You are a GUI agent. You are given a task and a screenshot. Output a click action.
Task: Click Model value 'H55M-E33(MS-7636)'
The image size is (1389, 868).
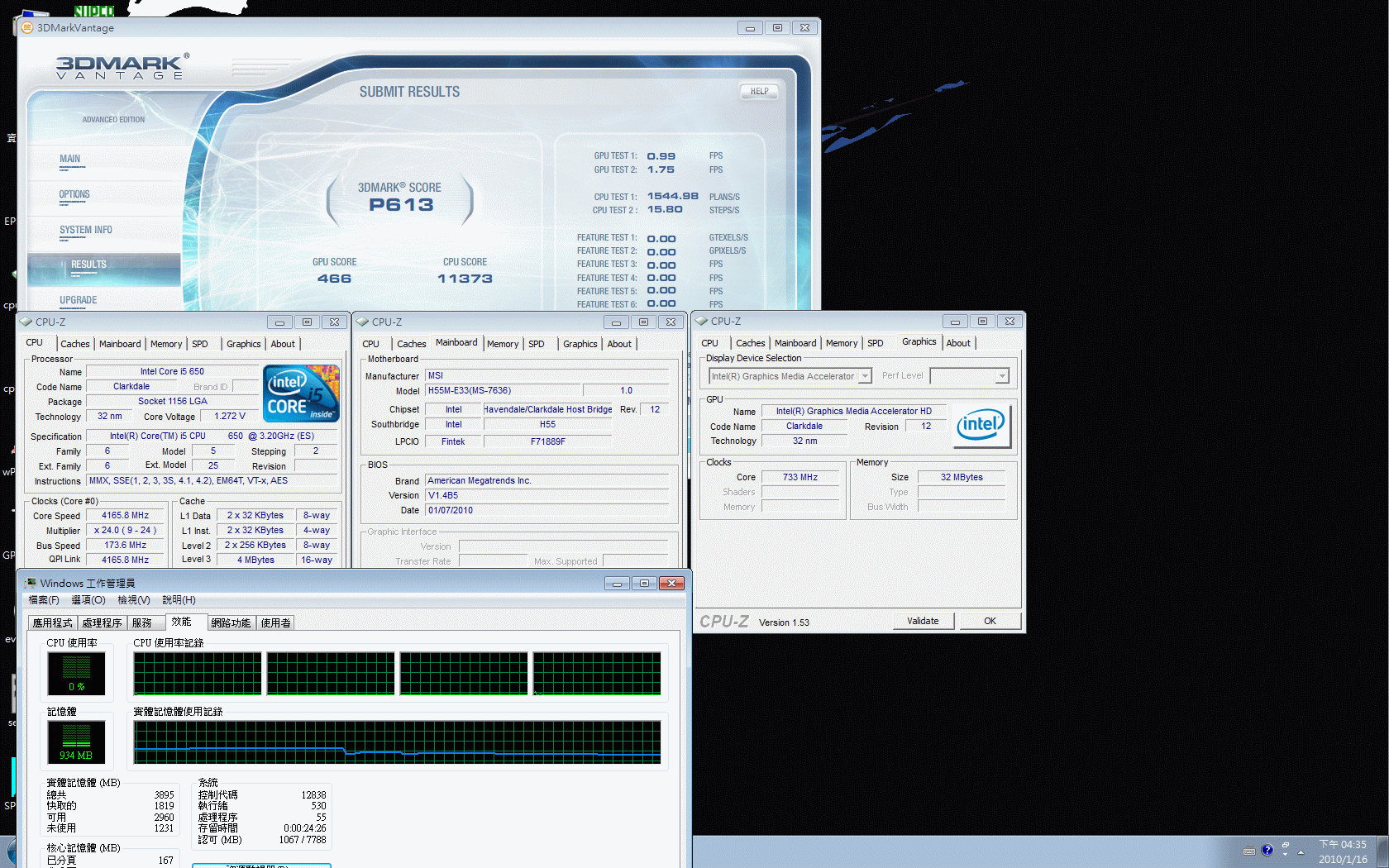click(x=502, y=391)
